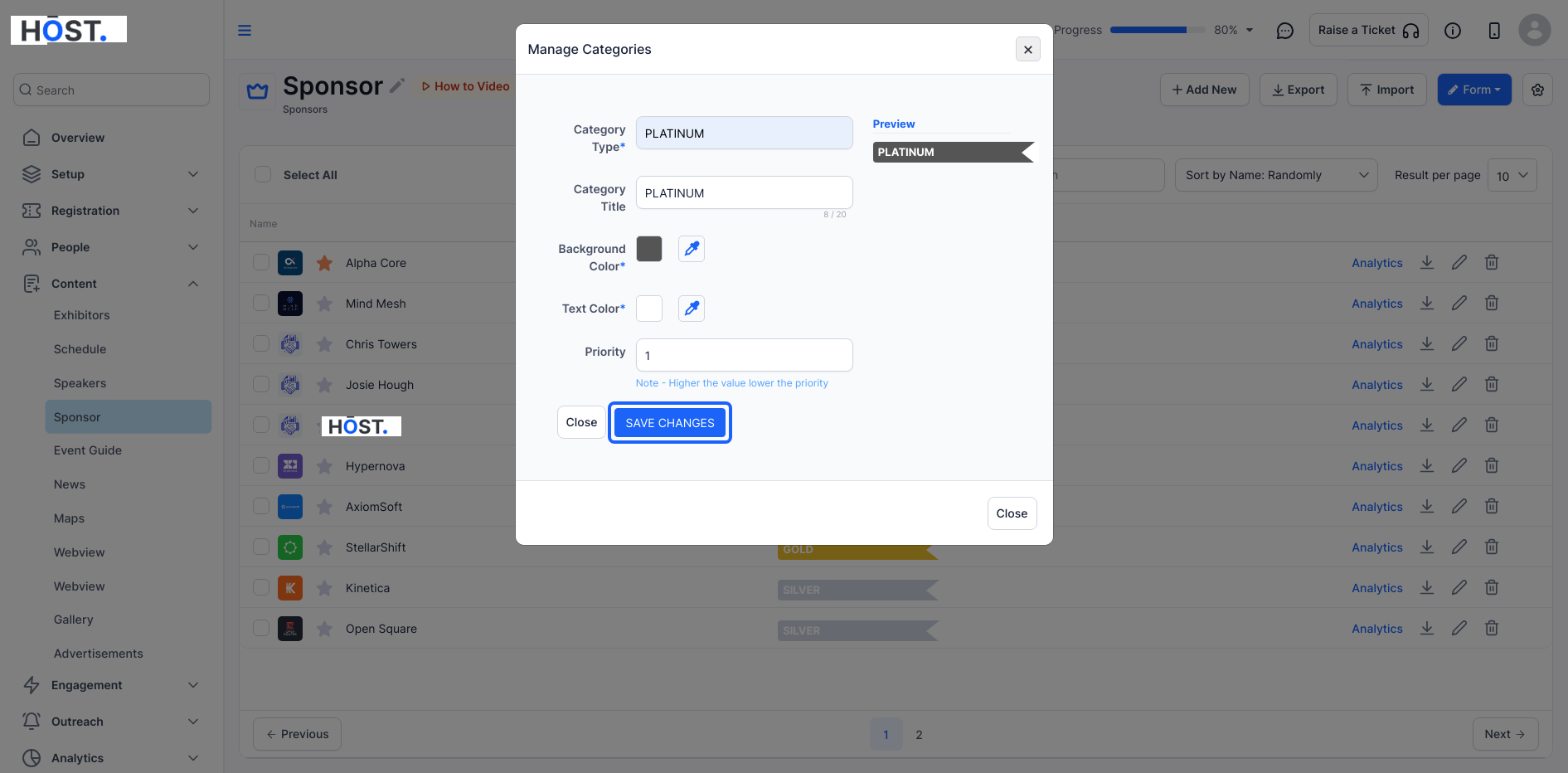Viewport: 1568px width, 773px height.
Task: Click Close next to SAVE CHANGES
Action: [x=581, y=422]
